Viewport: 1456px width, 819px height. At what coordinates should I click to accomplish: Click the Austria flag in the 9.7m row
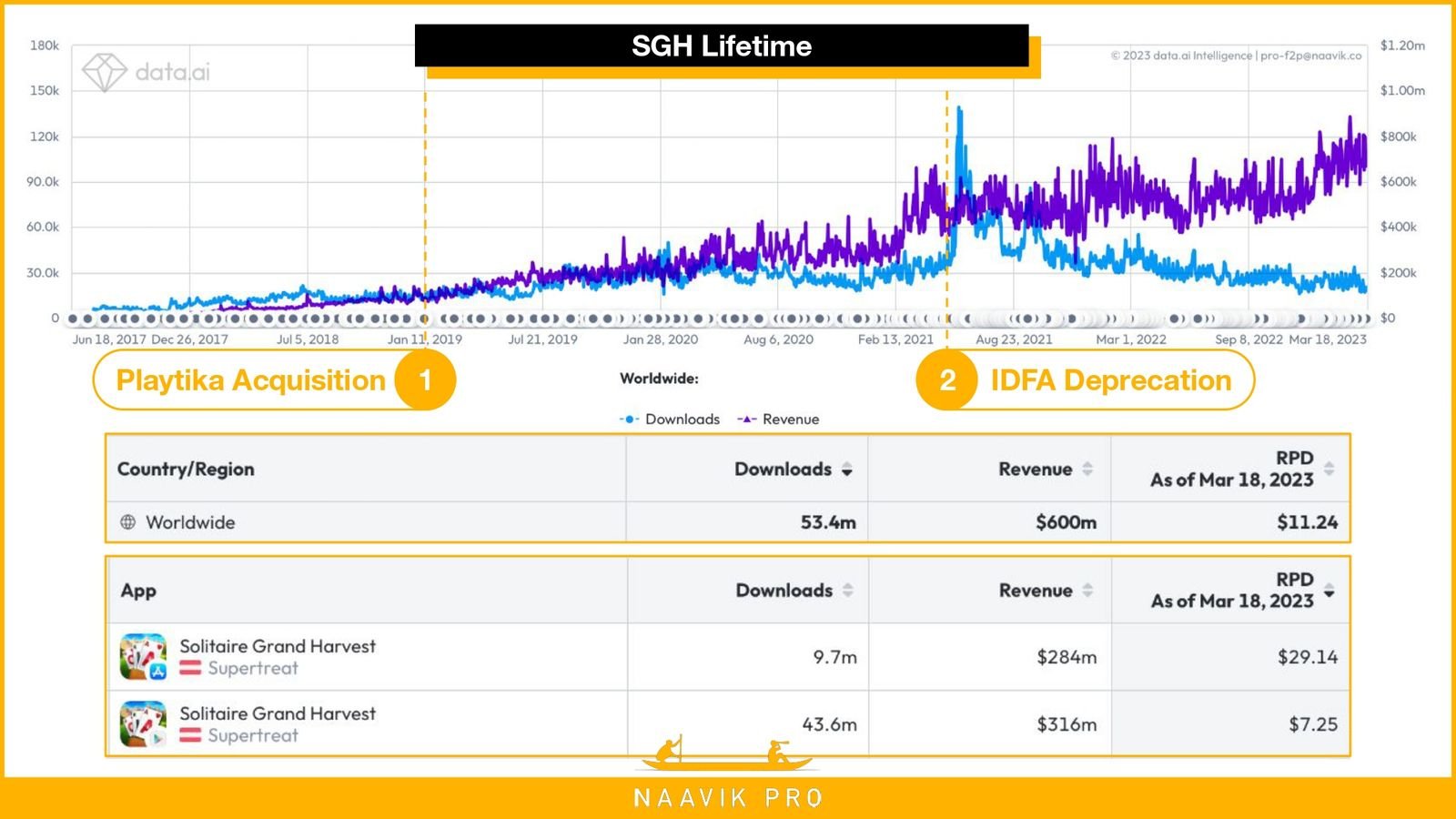(x=190, y=668)
